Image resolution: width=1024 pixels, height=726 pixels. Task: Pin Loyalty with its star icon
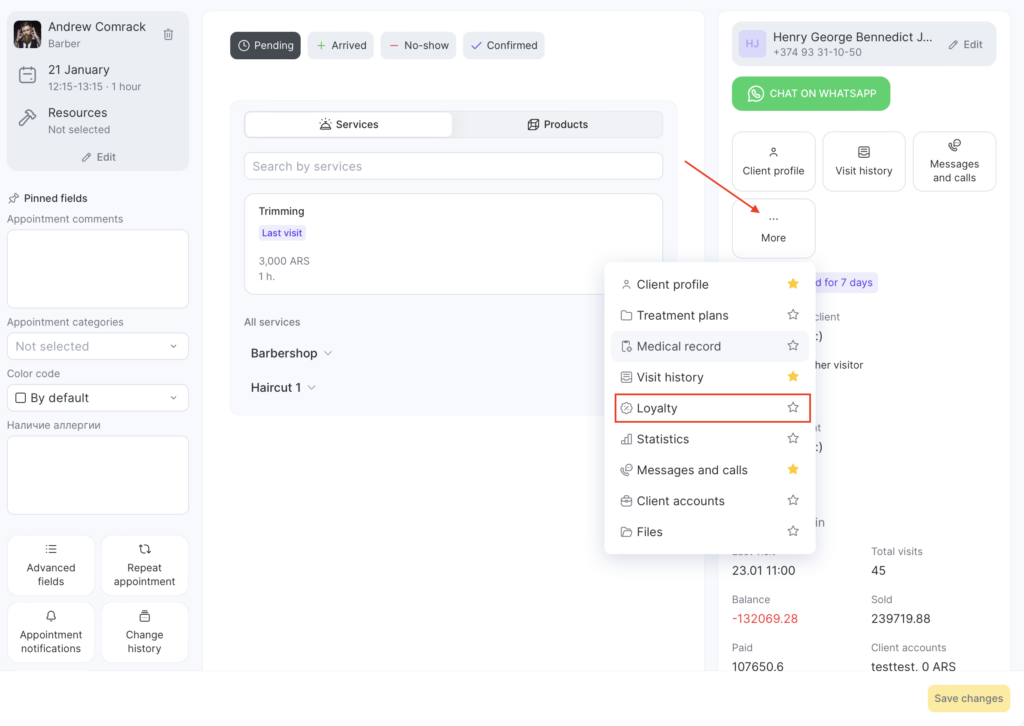pos(793,408)
